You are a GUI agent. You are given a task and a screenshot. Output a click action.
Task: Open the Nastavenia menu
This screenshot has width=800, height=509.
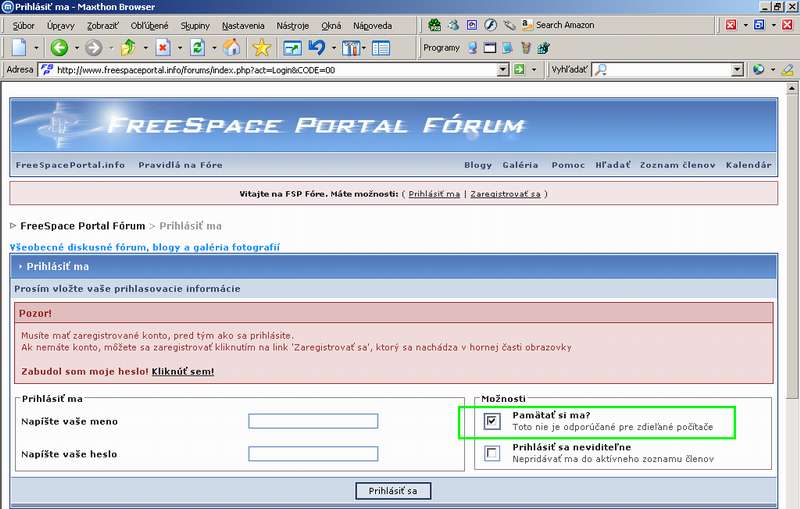click(x=243, y=26)
